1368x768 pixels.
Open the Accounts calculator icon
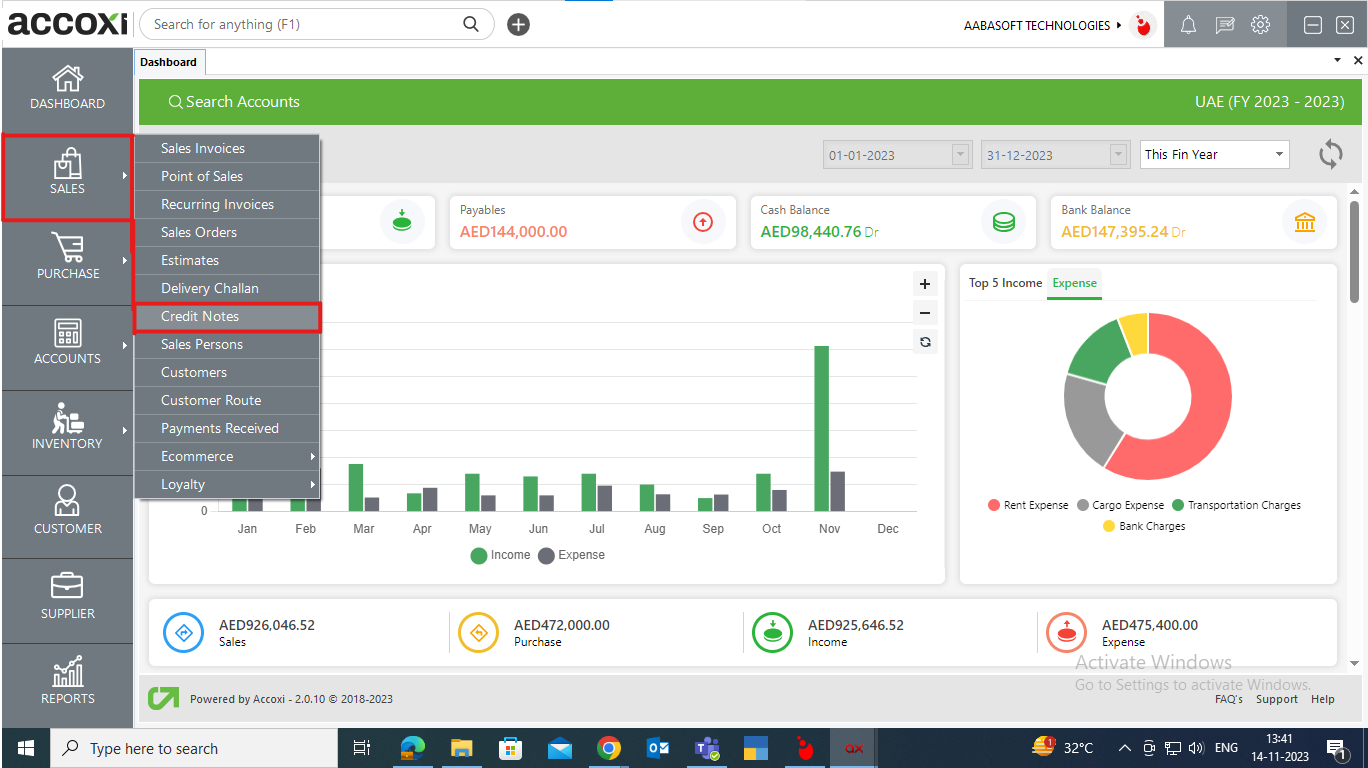pos(67,333)
